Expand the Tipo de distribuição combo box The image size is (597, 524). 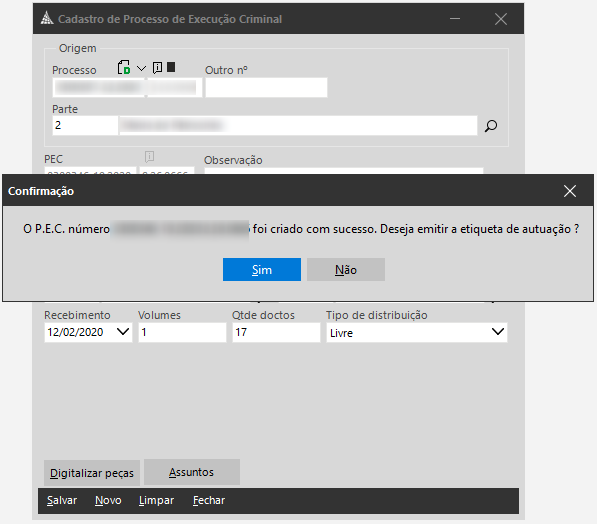[498, 332]
